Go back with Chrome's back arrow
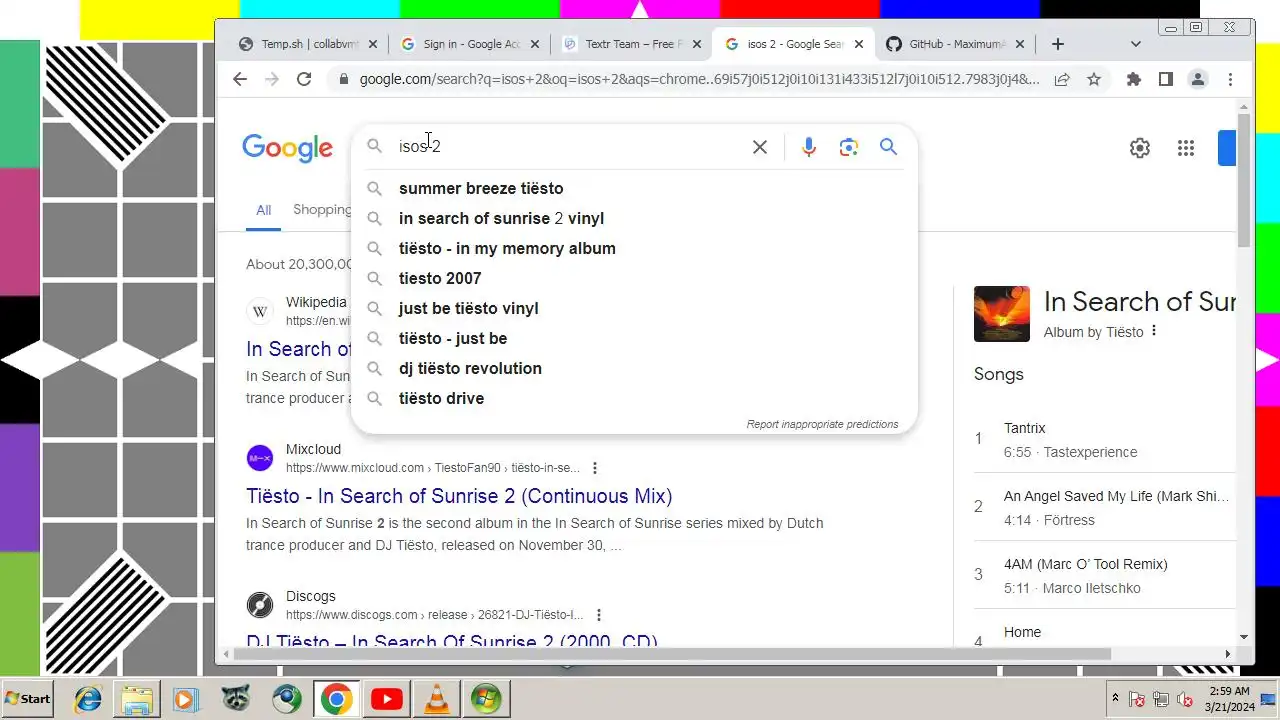Viewport: 1280px width, 720px height. (x=239, y=79)
